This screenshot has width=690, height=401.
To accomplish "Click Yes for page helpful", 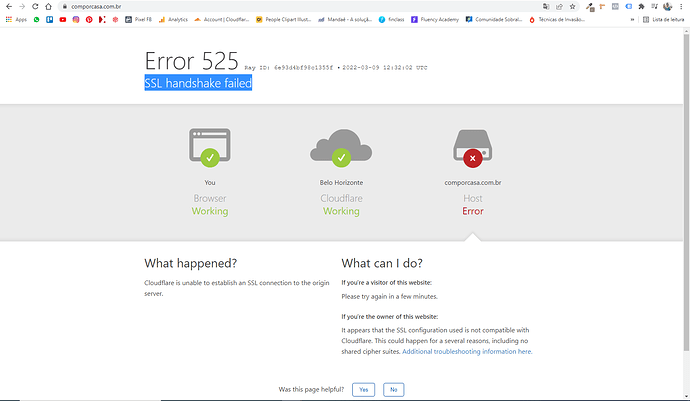I will [x=363, y=390].
